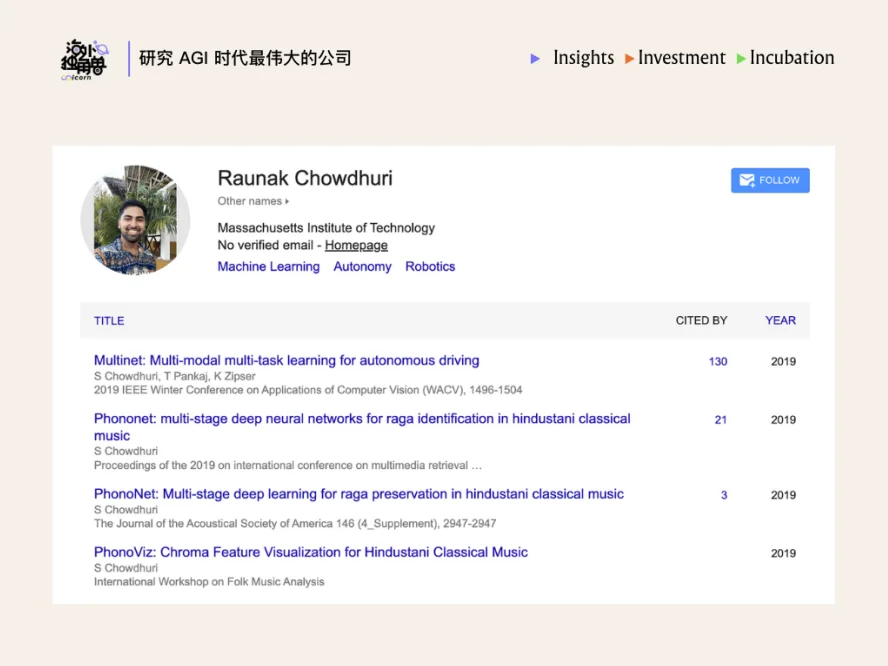Open the PhonoViz Chroma Feature Visualization paper
The width and height of the screenshot is (888, 666).
(310, 552)
